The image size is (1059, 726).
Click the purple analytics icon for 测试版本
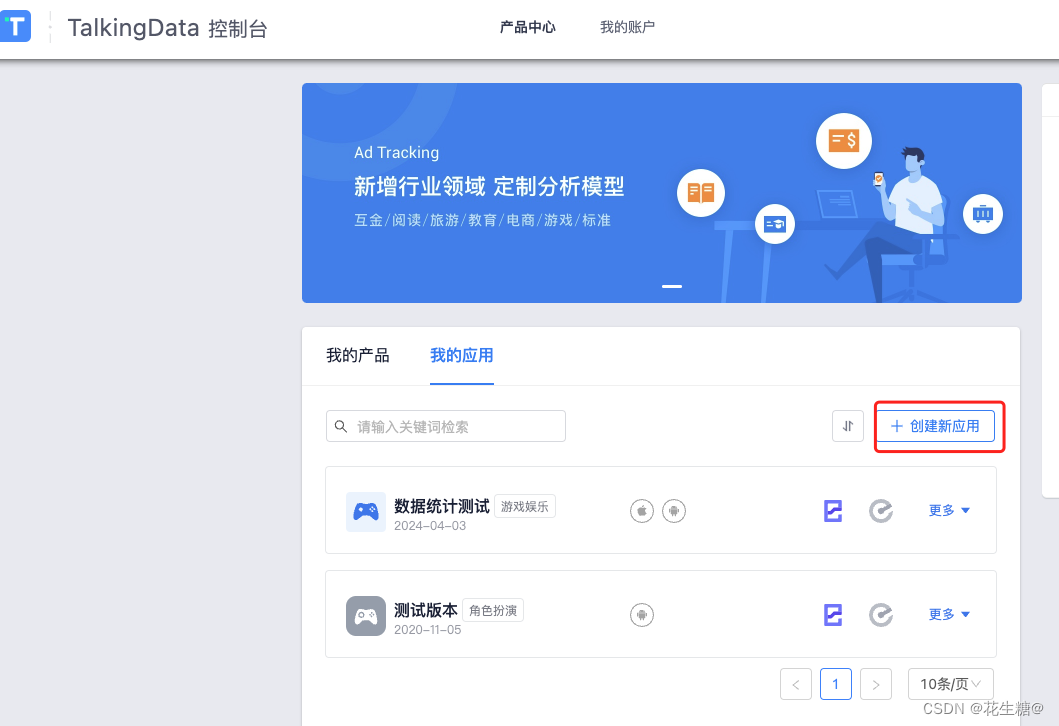click(x=833, y=614)
